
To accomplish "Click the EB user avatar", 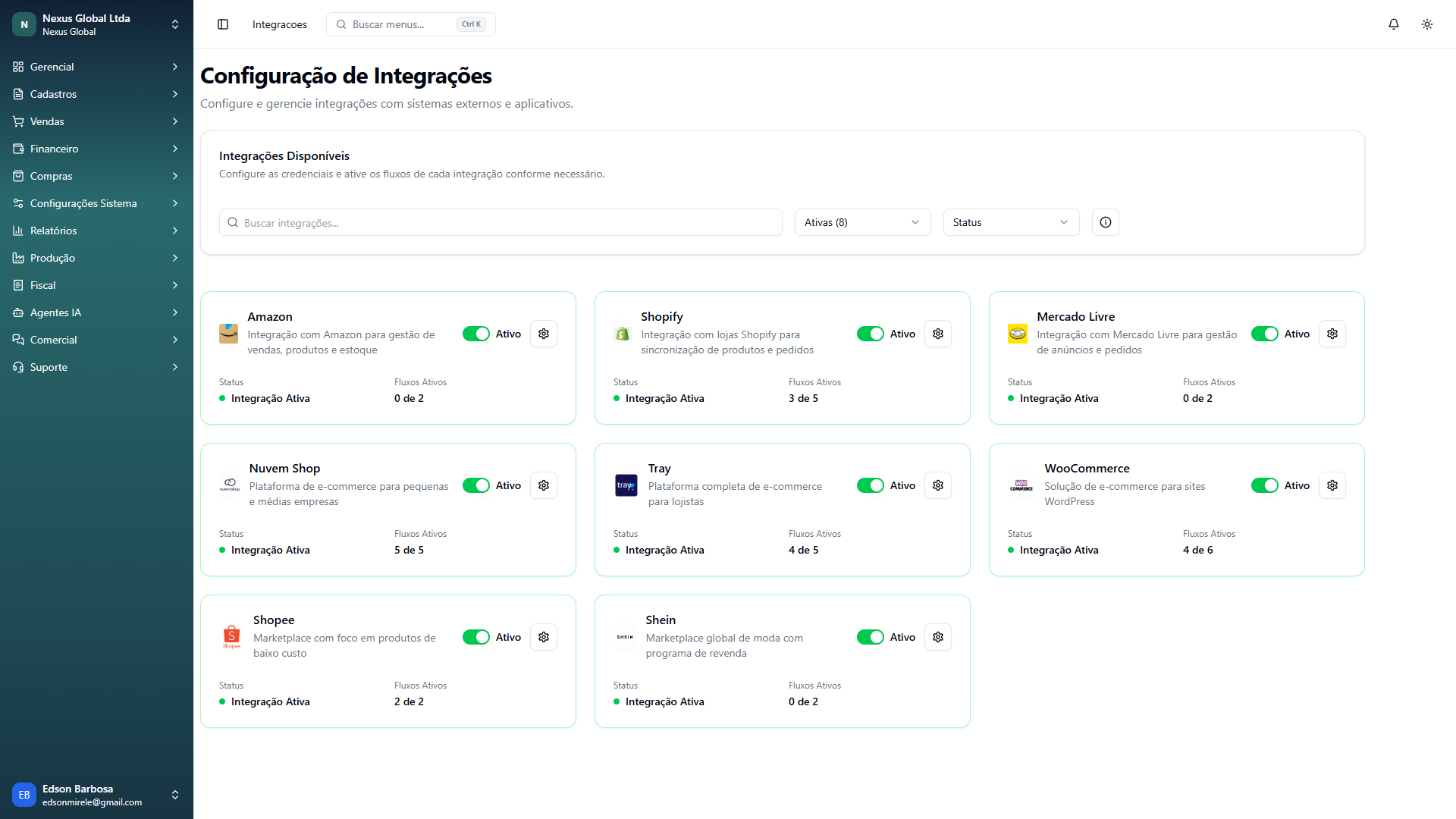I will 24,795.
